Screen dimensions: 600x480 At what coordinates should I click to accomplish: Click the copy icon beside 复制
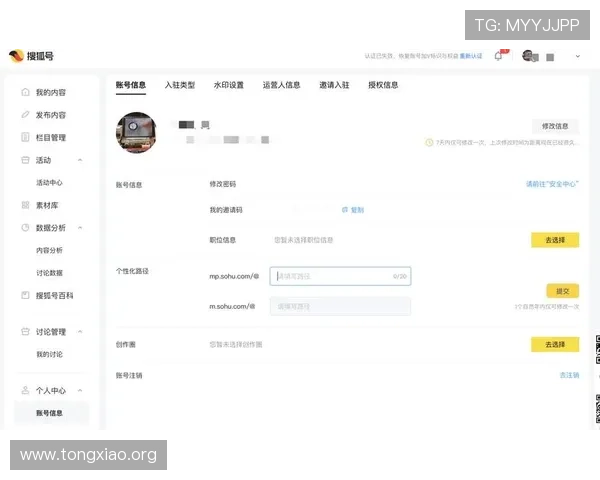pos(345,210)
